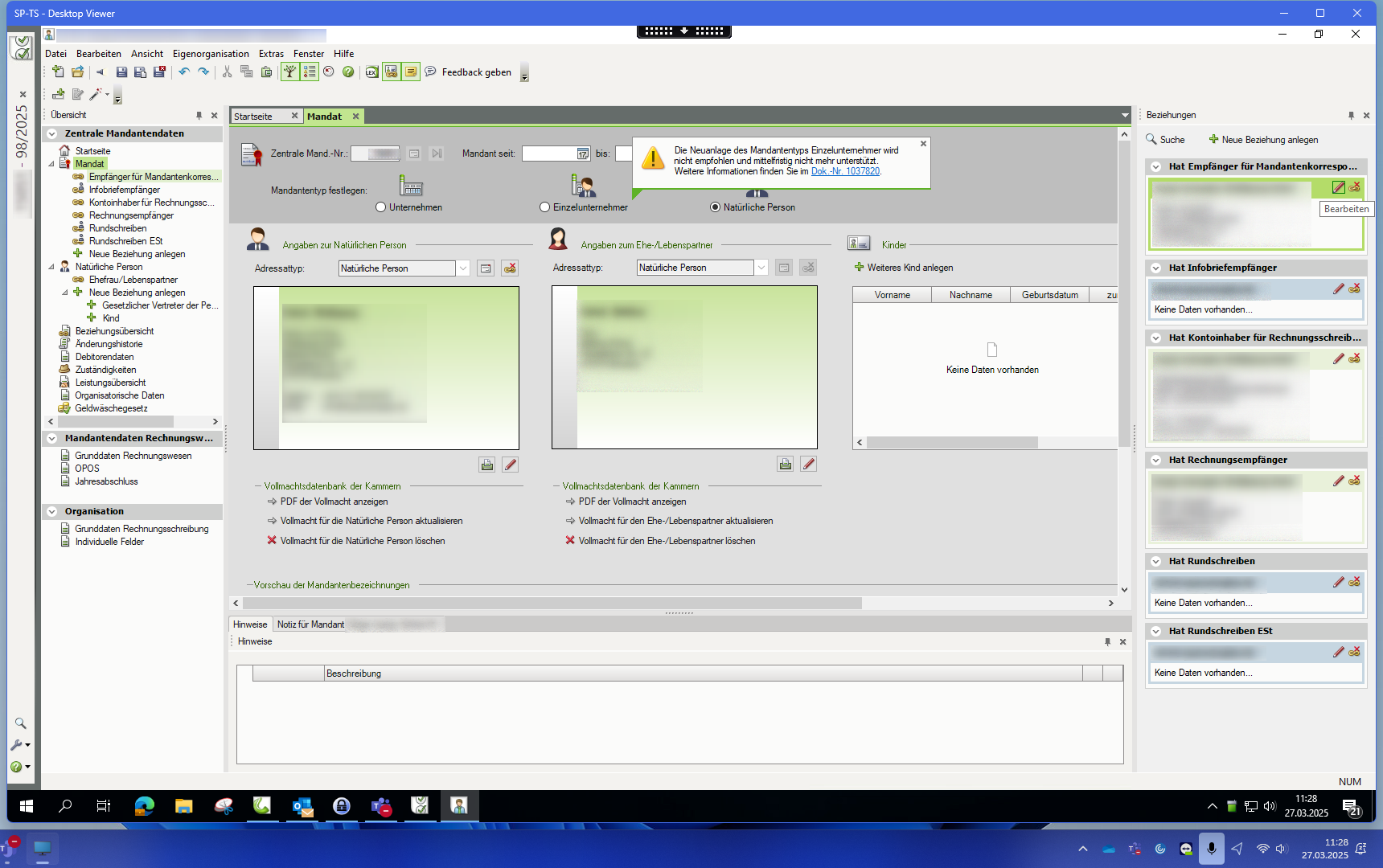The image size is (1383, 868).
Task: Select the Unternehmen radio button
Action: click(x=381, y=207)
